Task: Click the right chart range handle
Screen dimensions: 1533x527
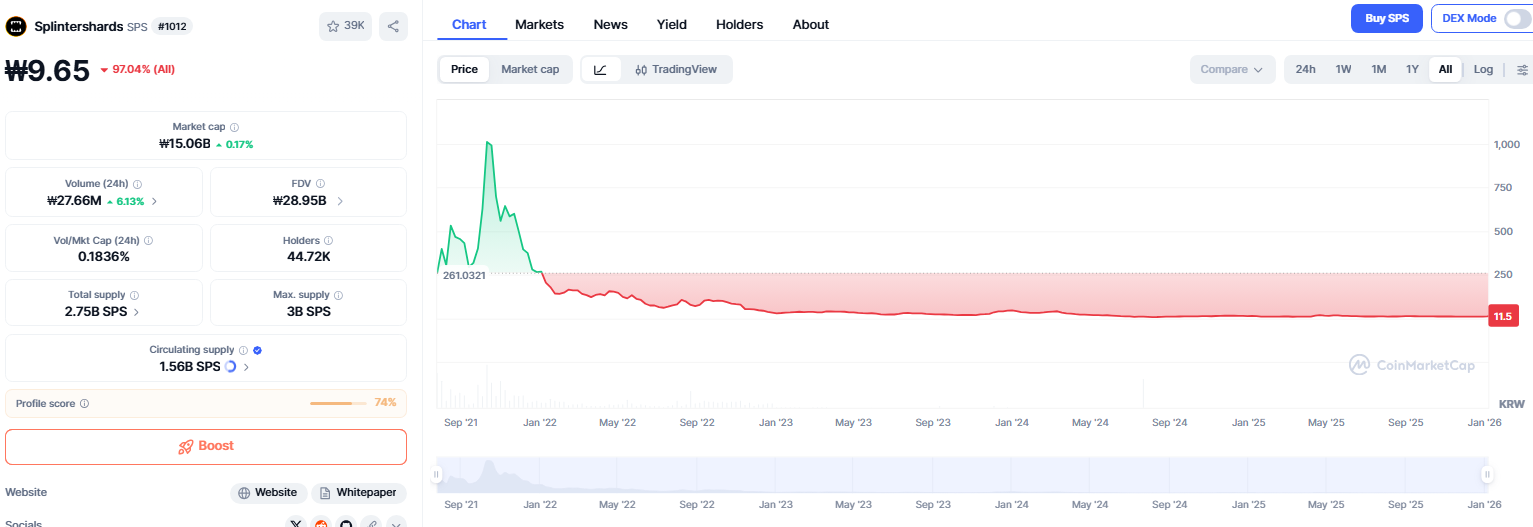Action: (x=1487, y=475)
